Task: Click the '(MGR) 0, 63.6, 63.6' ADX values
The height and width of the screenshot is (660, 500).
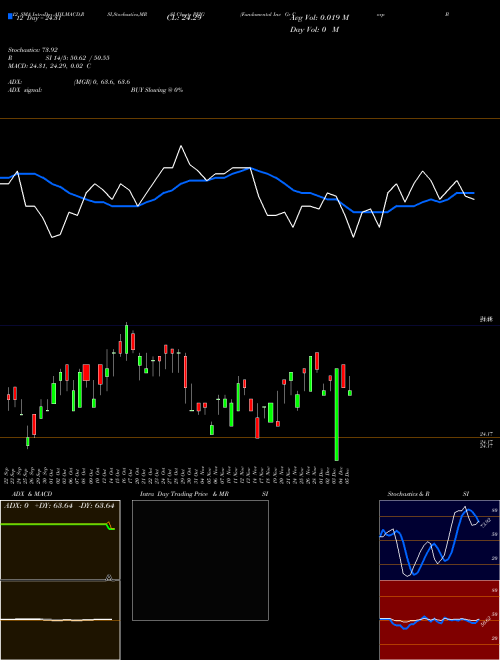Action: point(102,82)
